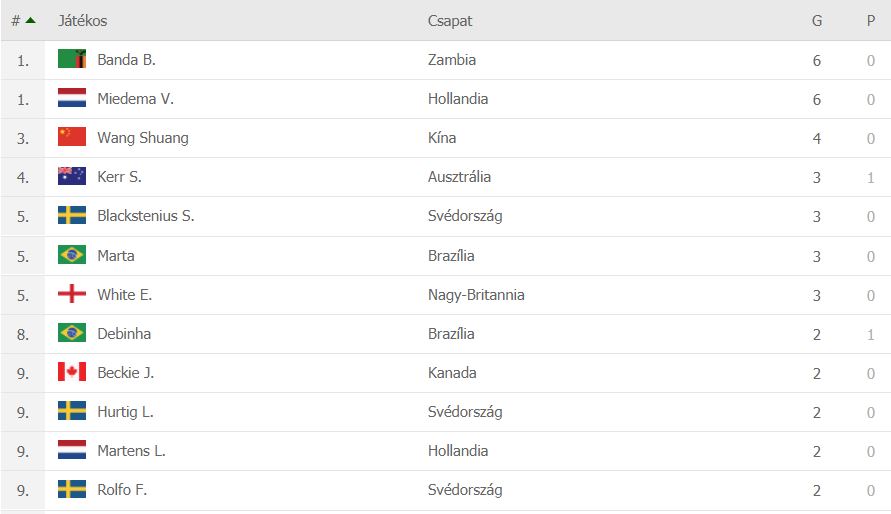Image resolution: width=891 pixels, height=514 pixels.
Task: Click the England flag next to White E.
Action: 72,294
